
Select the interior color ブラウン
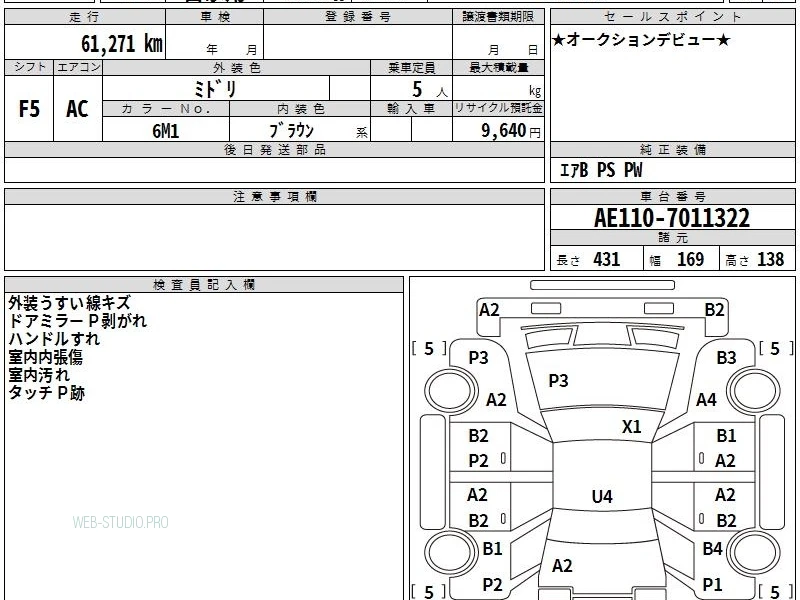click(x=291, y=130)
